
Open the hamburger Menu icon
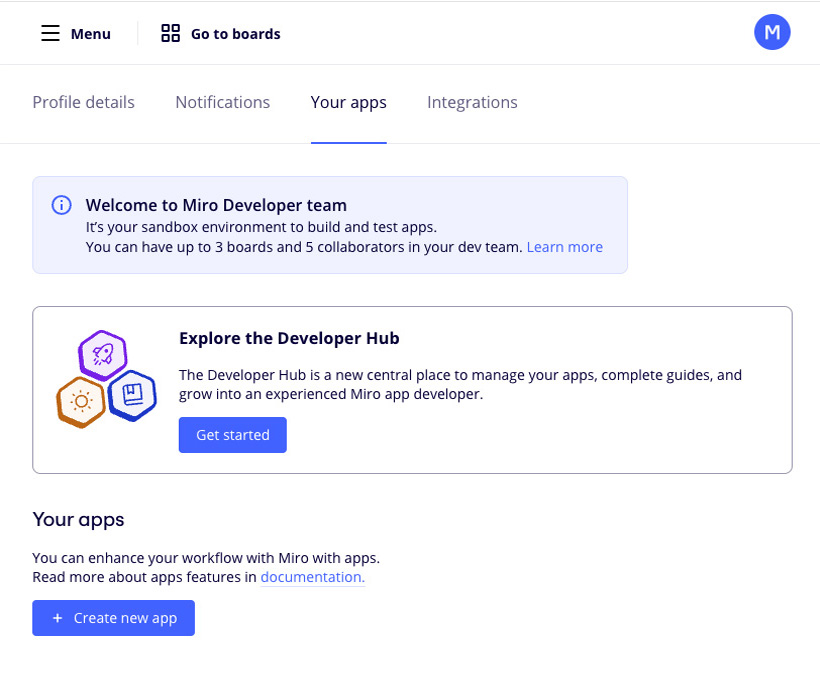pyautogui.click(x=51, y=33)
